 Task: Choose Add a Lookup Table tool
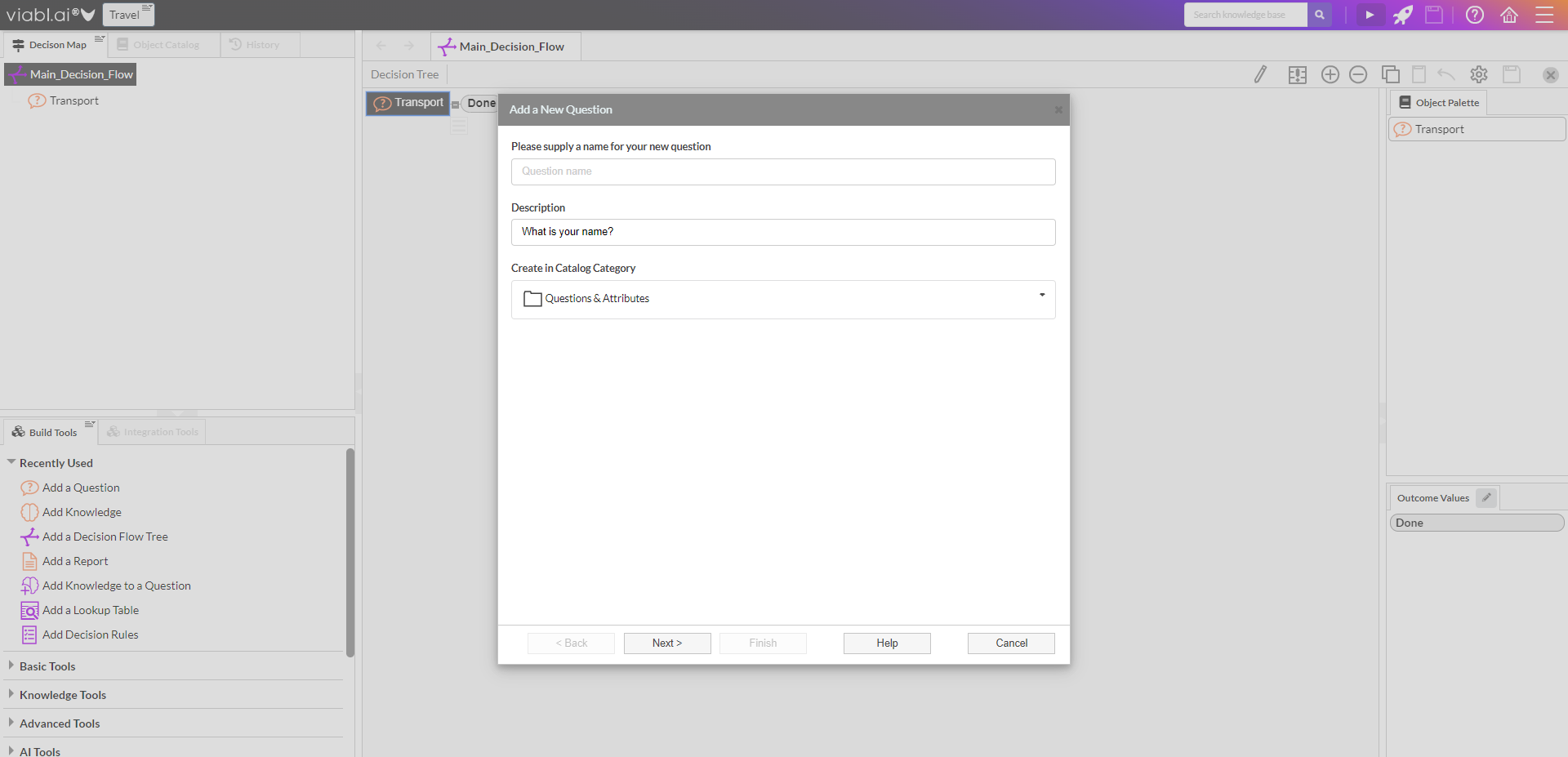click(x=80, y=610)
